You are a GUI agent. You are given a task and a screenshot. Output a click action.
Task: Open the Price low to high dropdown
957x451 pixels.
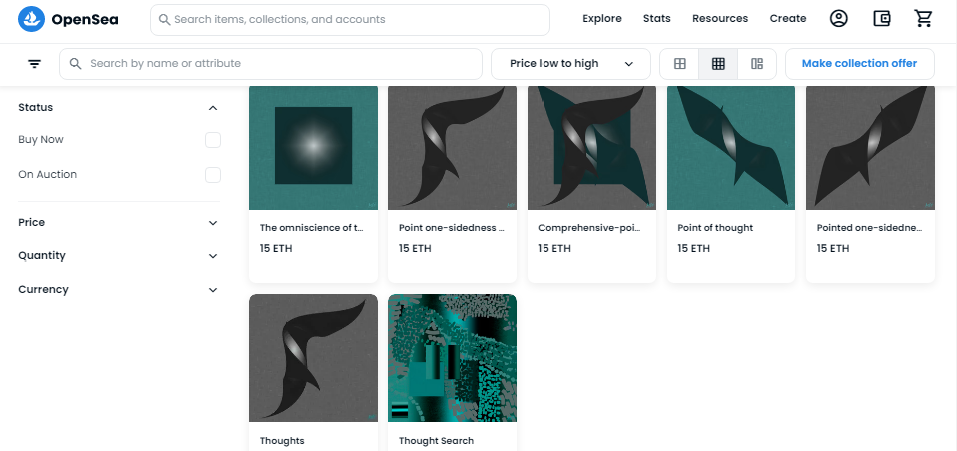(x=571, y=63)
